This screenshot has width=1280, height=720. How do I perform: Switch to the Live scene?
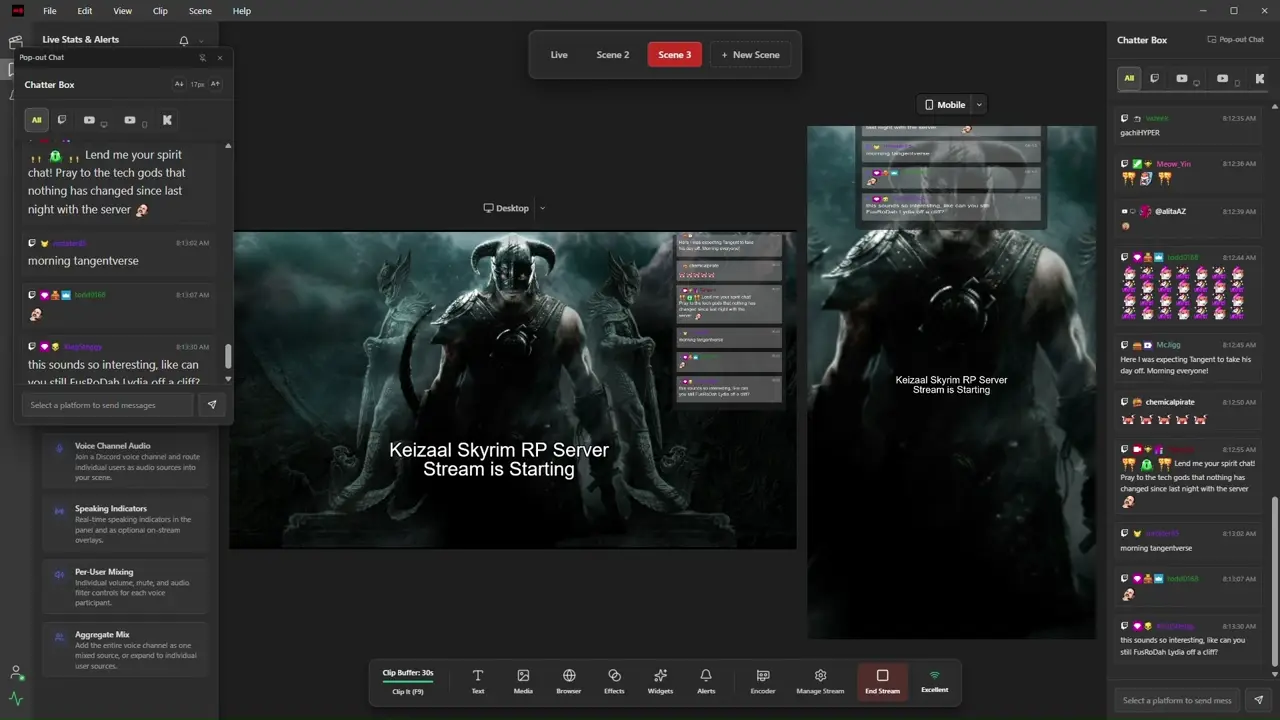559,55
